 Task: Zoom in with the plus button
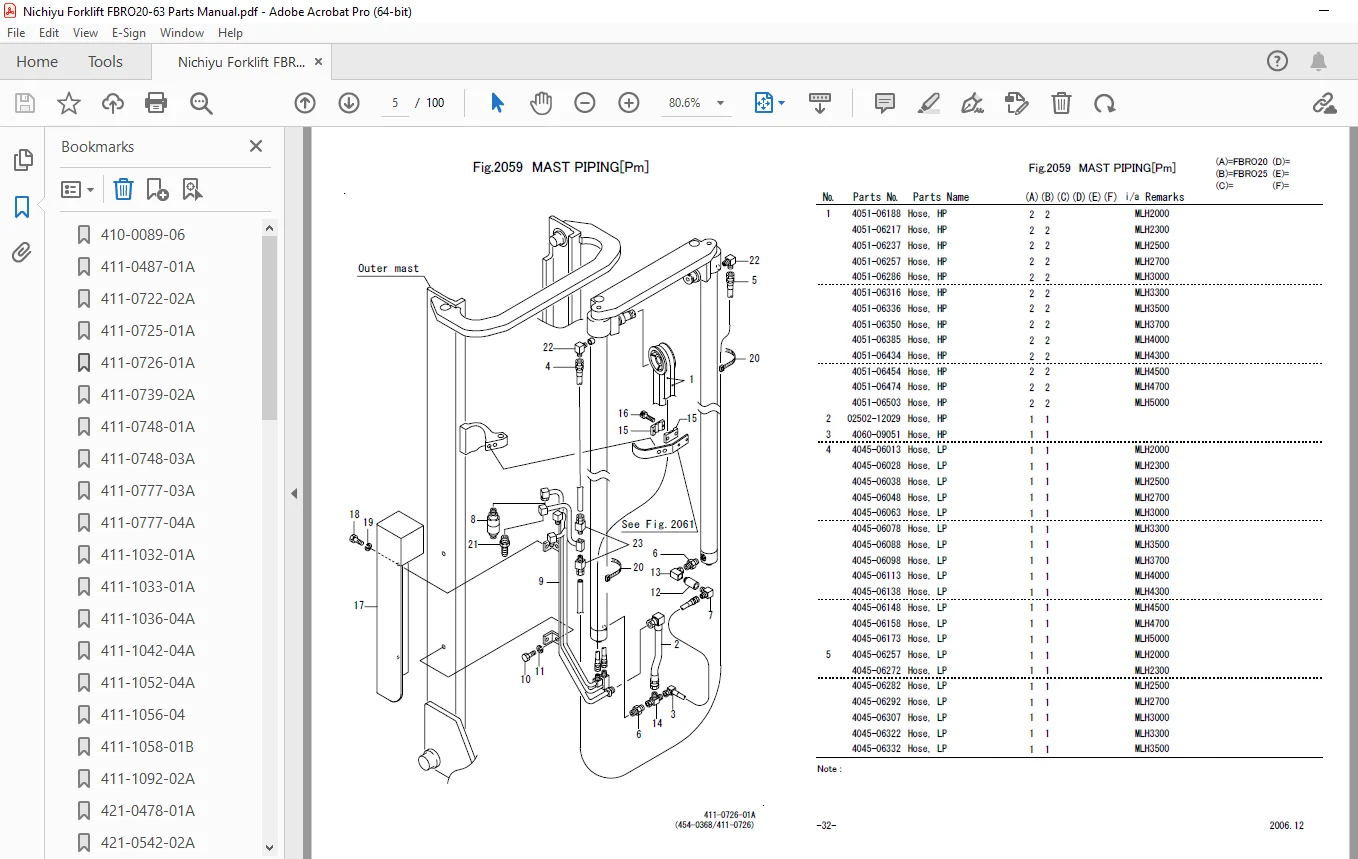coord(629,103)
